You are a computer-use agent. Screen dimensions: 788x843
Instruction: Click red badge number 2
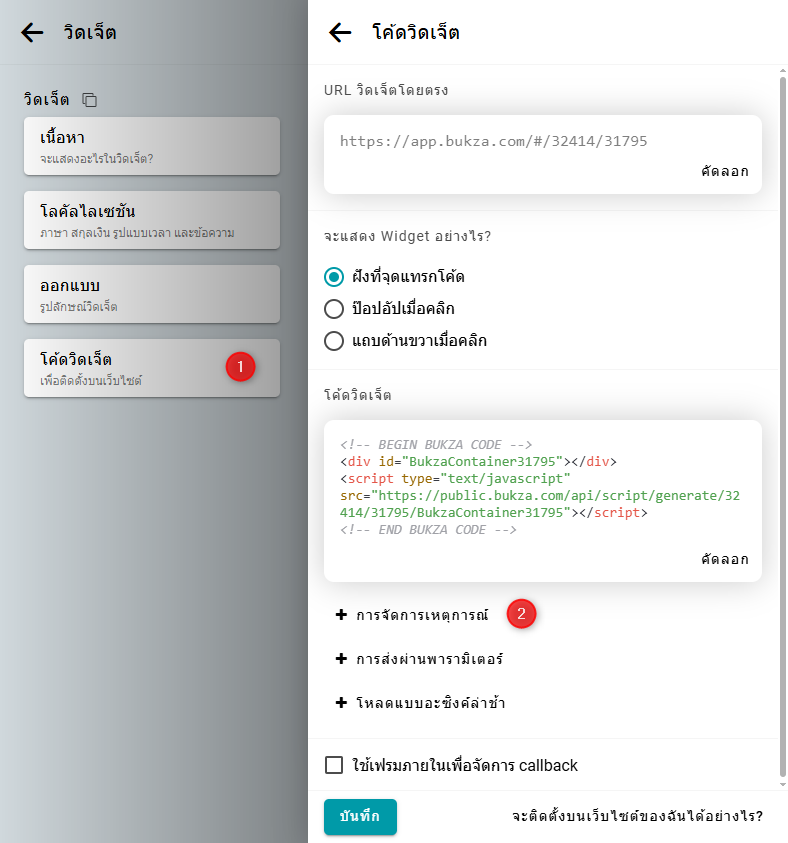pos(522,614)
